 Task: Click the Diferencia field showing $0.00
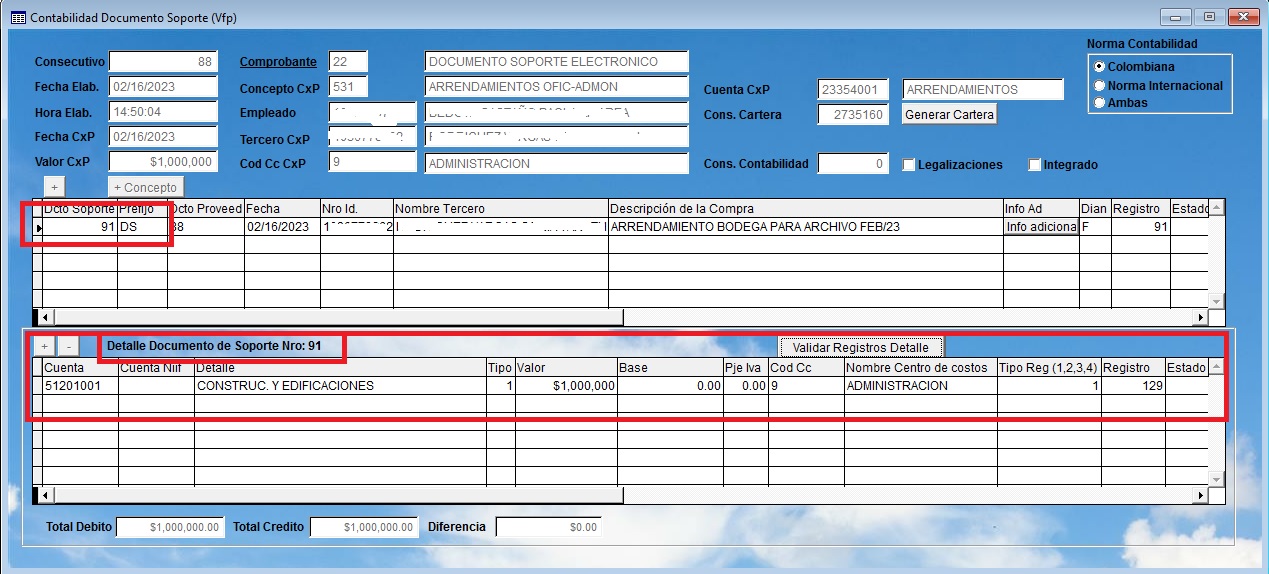549,527
